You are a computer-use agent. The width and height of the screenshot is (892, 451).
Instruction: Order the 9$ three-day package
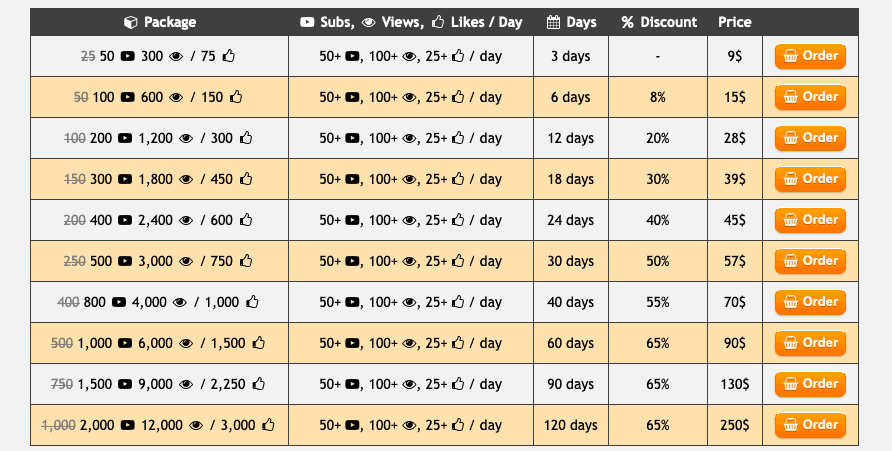pyautogui.click(x=810, y=56)
